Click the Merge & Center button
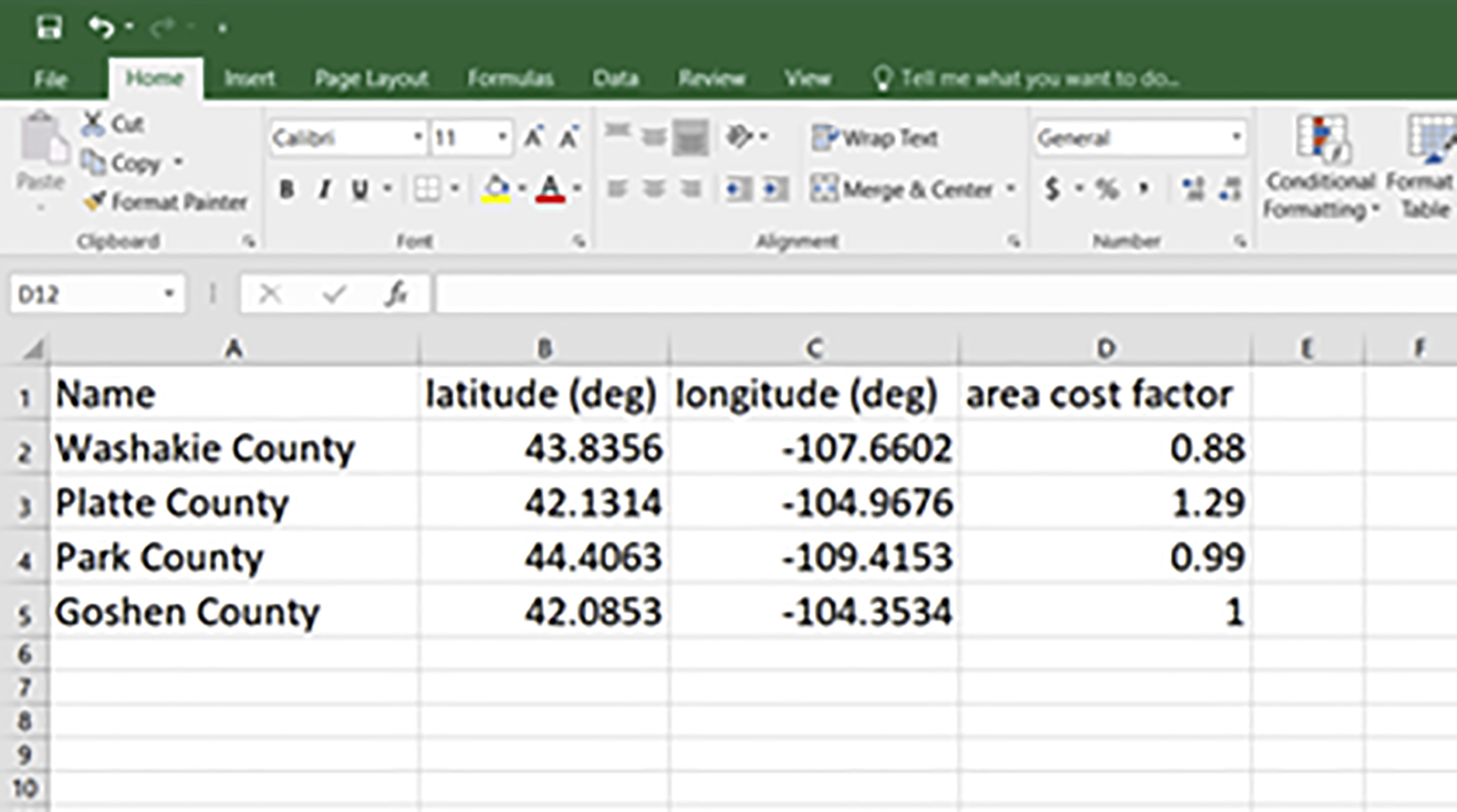The width and height of the screenshot is (1457, 812). 903,189
